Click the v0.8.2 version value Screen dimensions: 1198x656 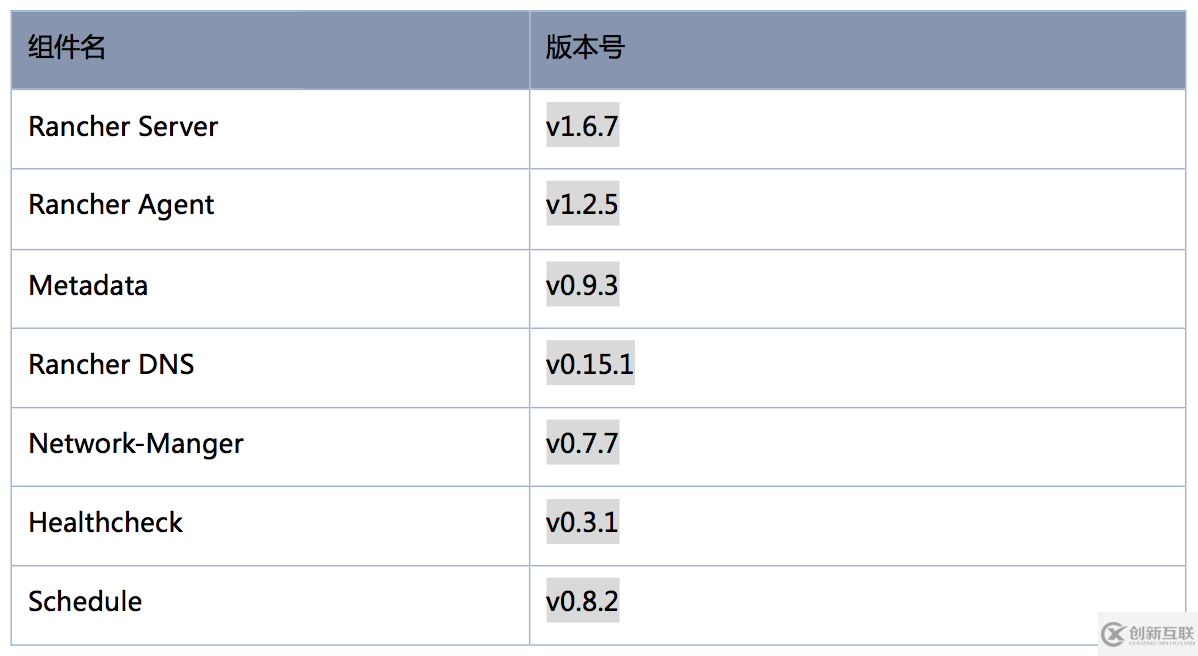tap(582, 601)
